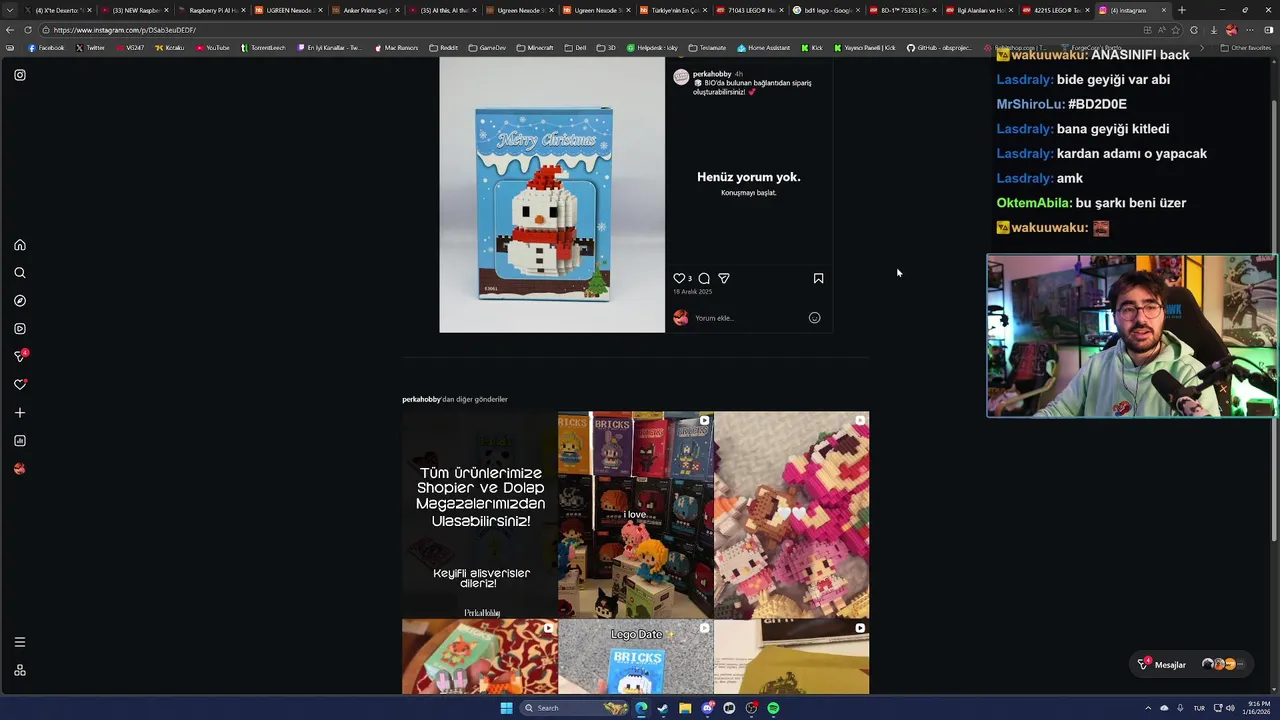The image size is (1280, 720).
Task: Expand the Reddit bookmarks folder
Action: point(443,47)
